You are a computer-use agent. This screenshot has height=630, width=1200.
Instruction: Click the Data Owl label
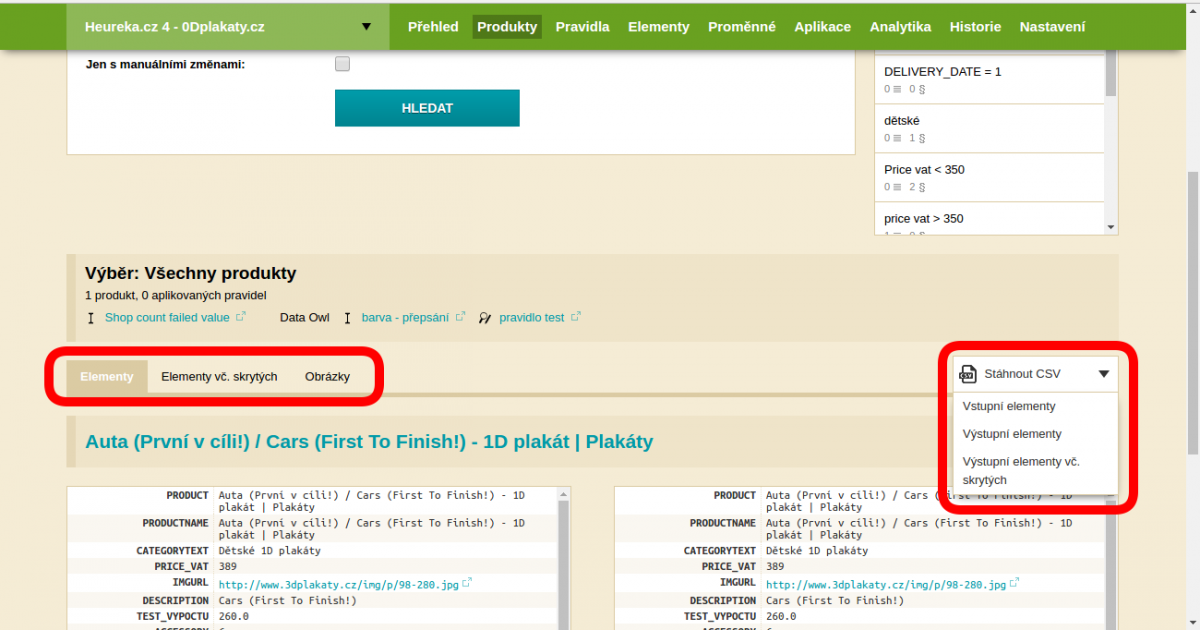[305, 317]
